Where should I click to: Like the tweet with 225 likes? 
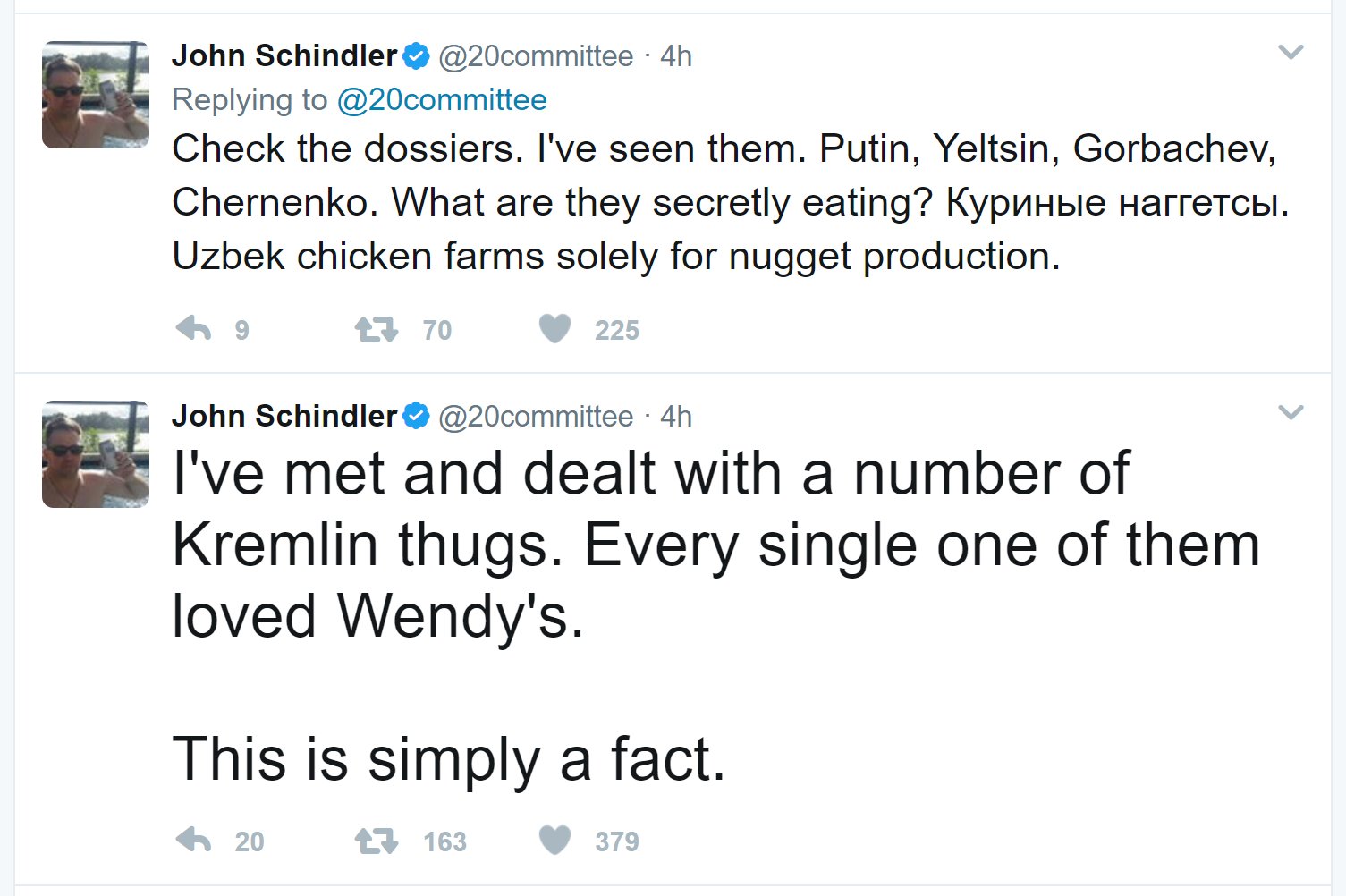[x=555, y=329]
